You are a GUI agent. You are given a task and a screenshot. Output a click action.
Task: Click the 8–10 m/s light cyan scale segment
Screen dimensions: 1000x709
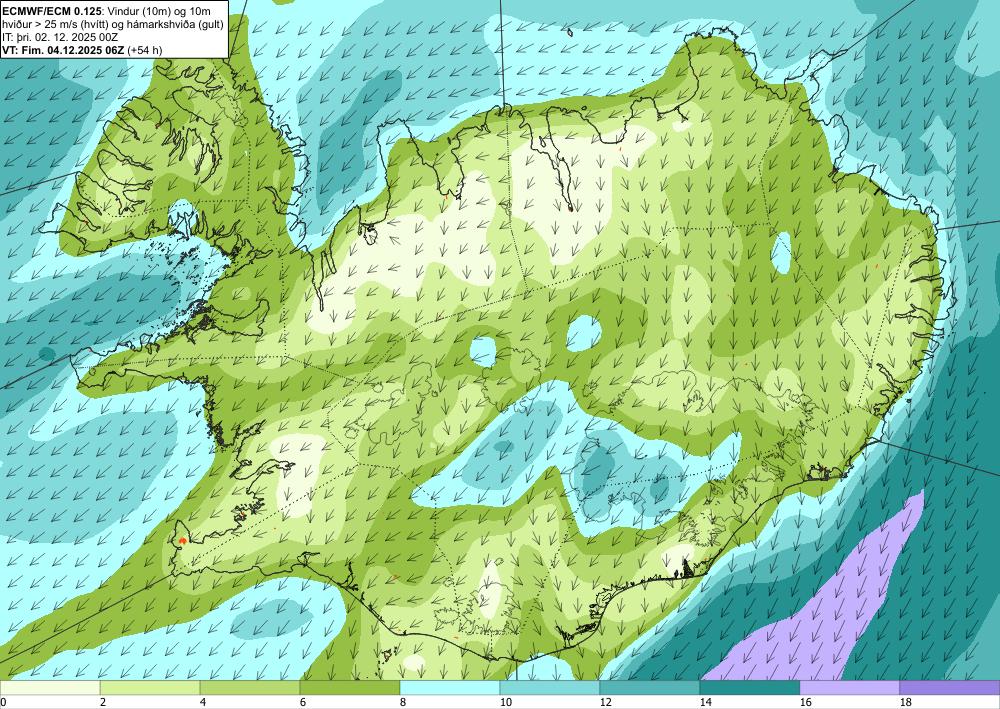coord(450,688)
